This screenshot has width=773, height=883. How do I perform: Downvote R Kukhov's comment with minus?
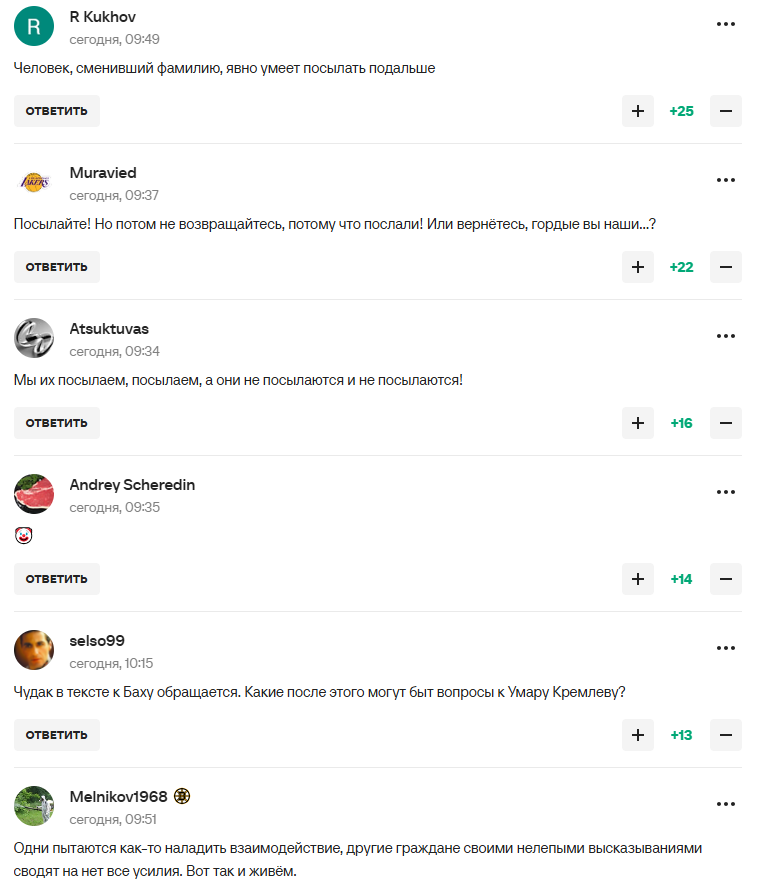(x=726, y=111)
